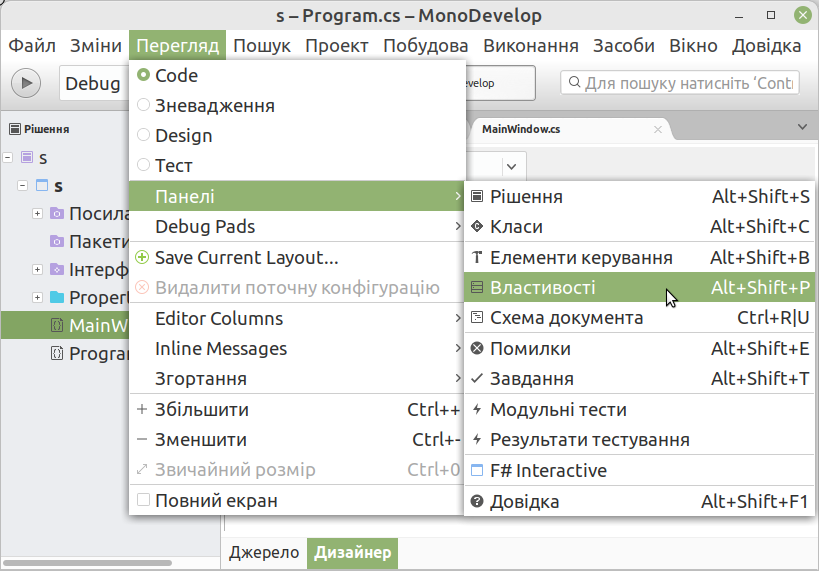This screenshot has height=571, width=819.
Task: Click the F# Interactive window icon
Action: click(x=477, y=470)
